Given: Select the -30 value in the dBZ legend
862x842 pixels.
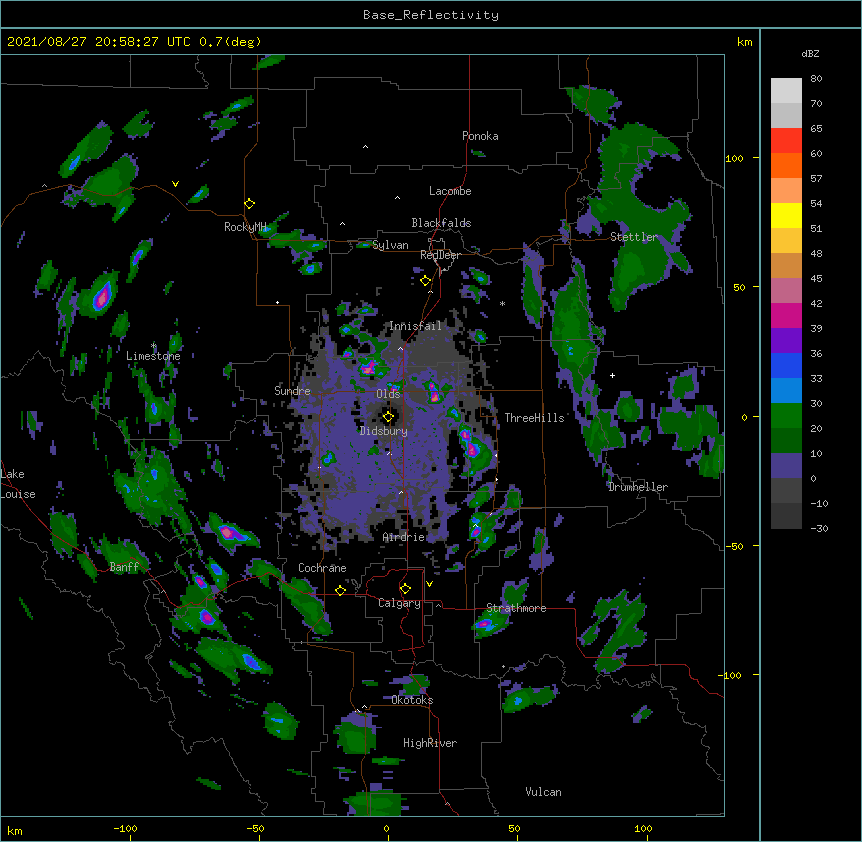Looking at the screenshot, I should coord(819,528).
